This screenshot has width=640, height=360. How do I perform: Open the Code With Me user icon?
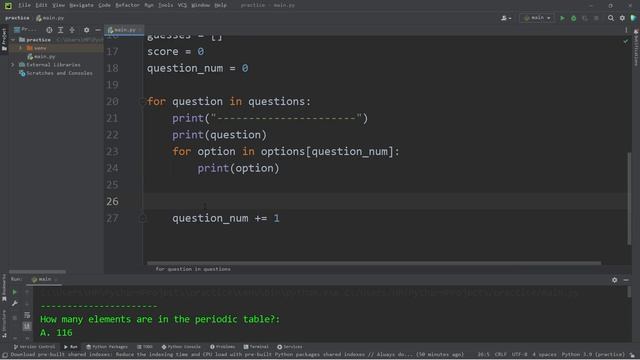pos(506,18)
